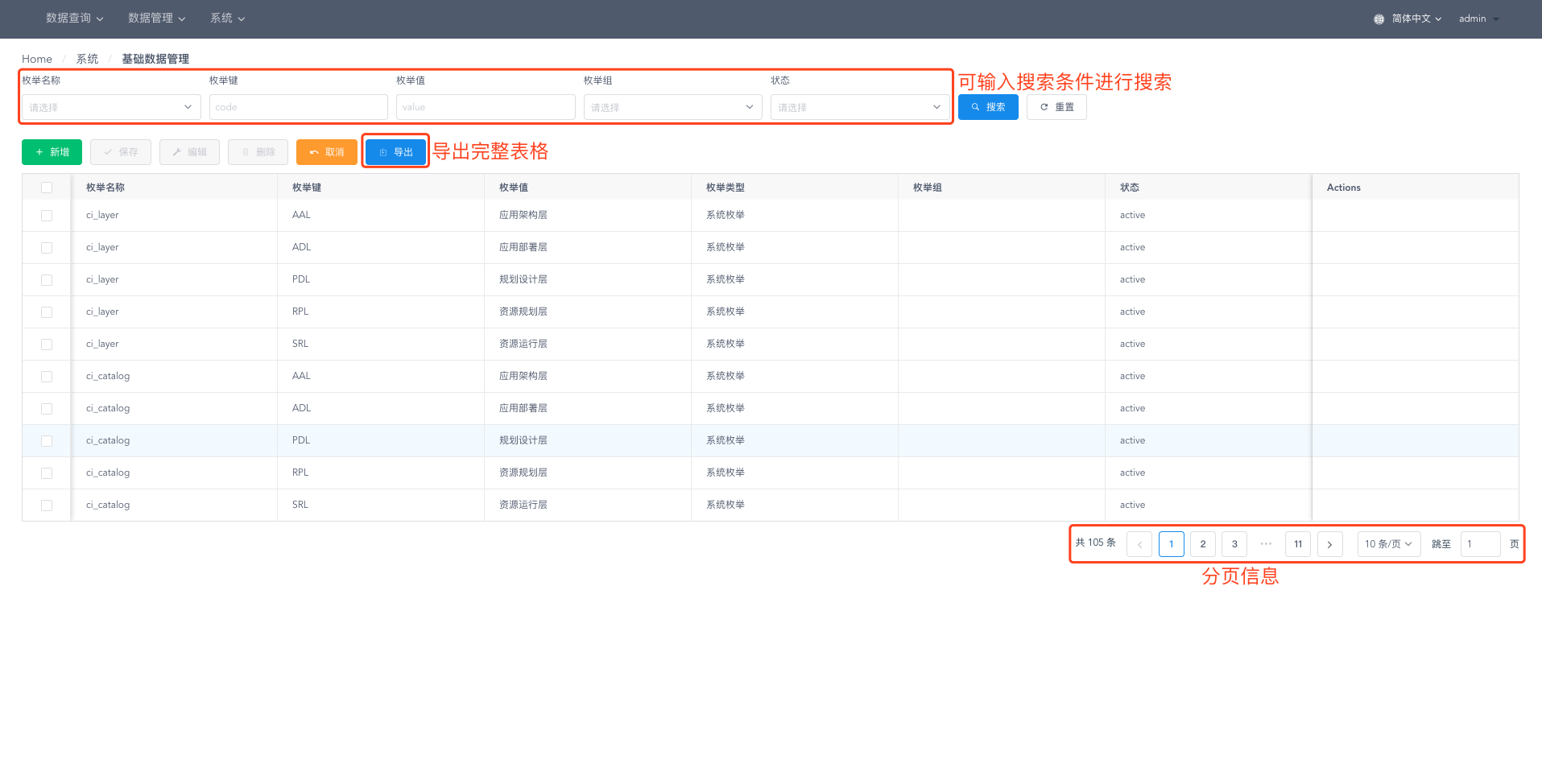
Task: Click the blue 导出 export button
Action: point(395,152)
